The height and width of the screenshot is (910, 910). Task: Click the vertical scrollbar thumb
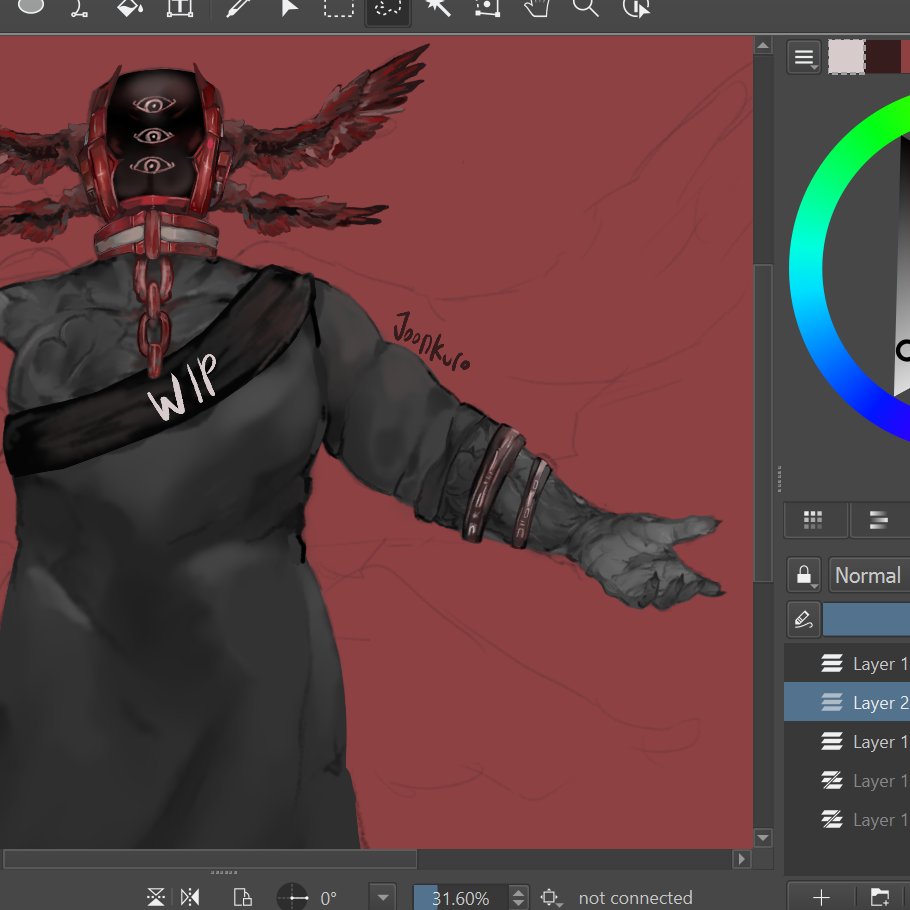(763, 422)
